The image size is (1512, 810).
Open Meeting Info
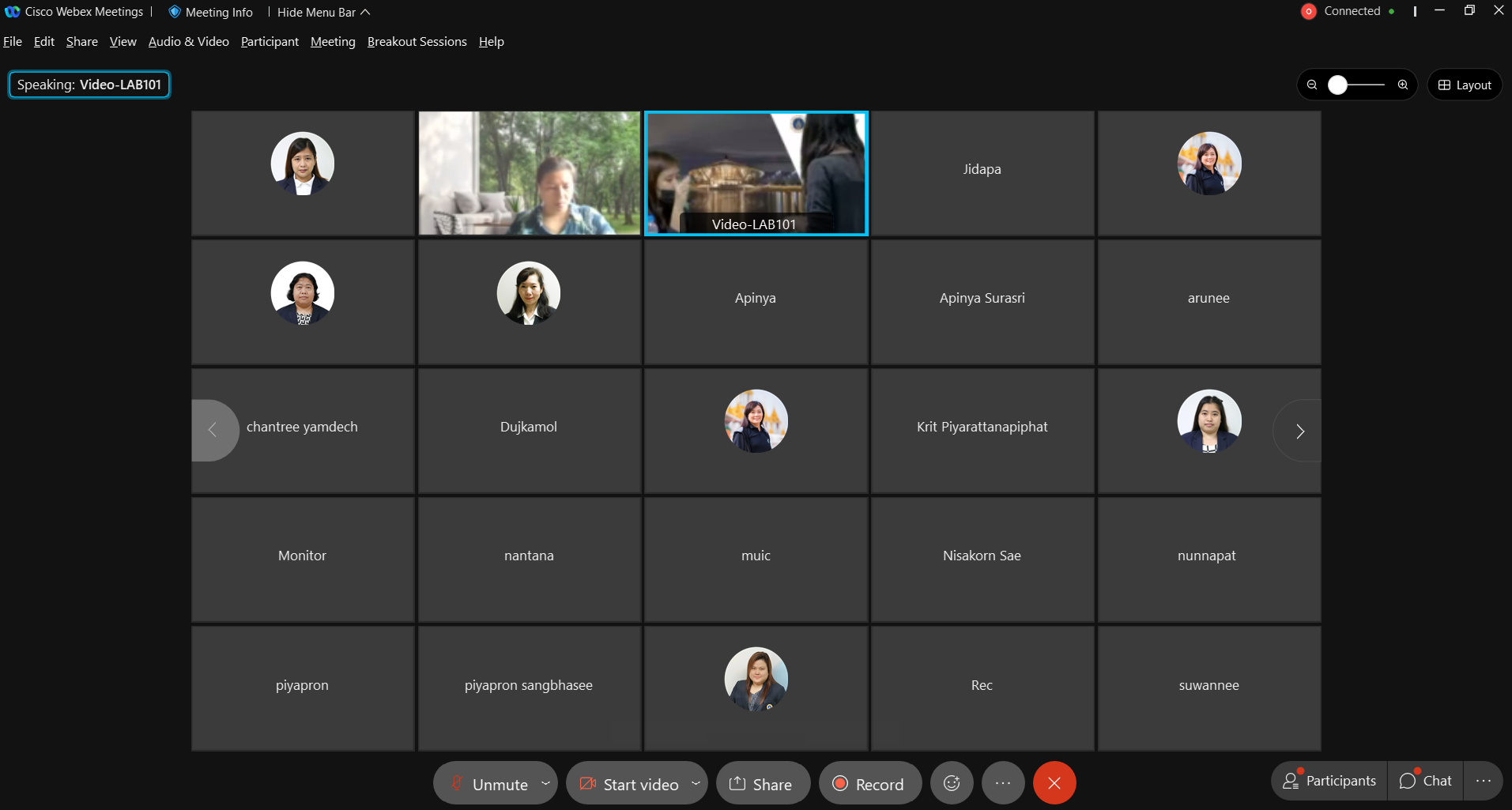point(211,12)
